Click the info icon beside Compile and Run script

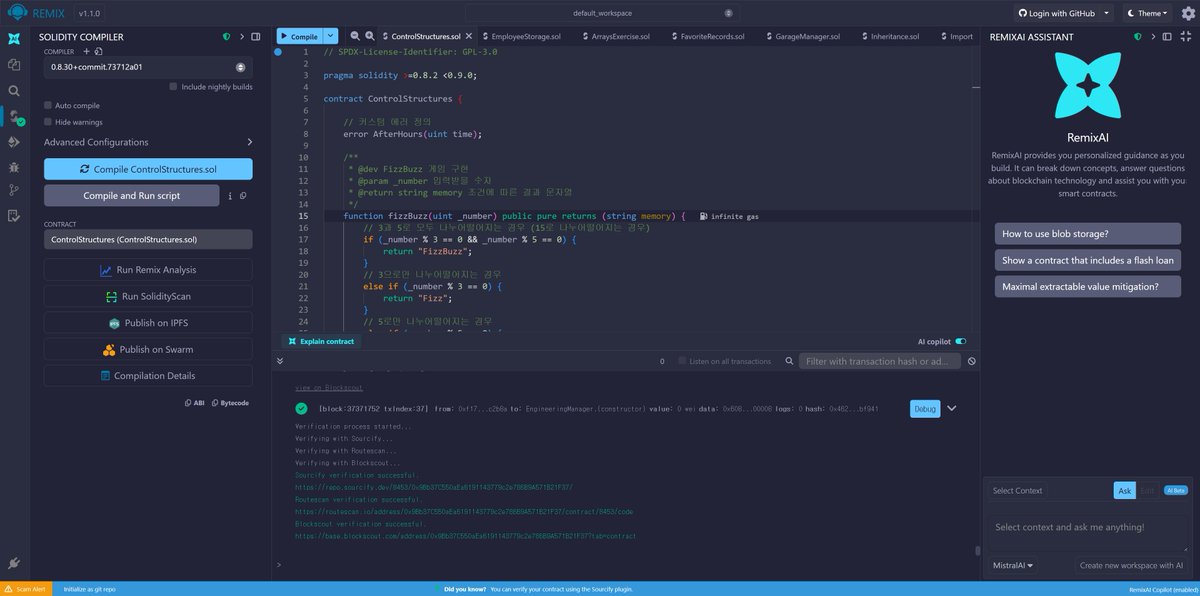(230, 196)
